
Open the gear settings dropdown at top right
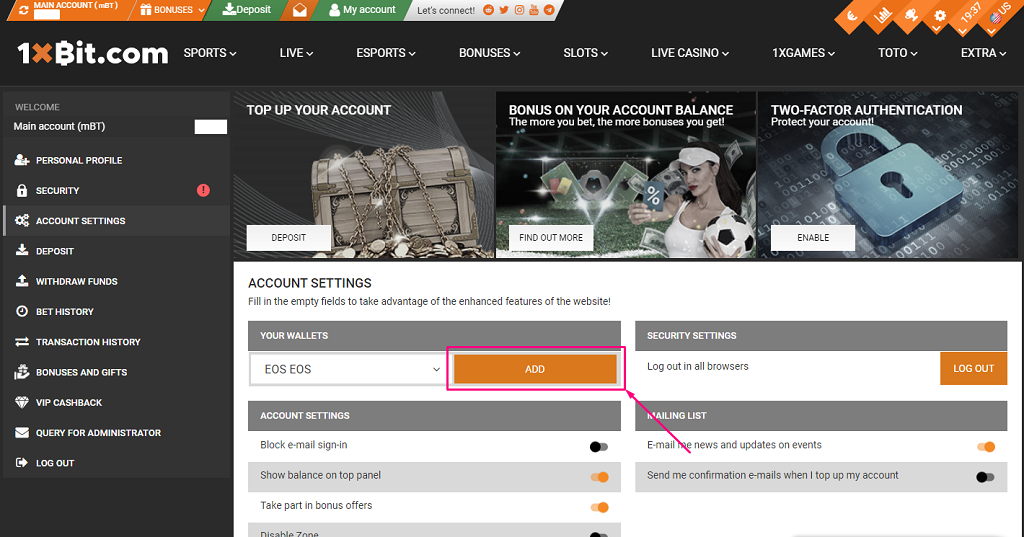940,16
